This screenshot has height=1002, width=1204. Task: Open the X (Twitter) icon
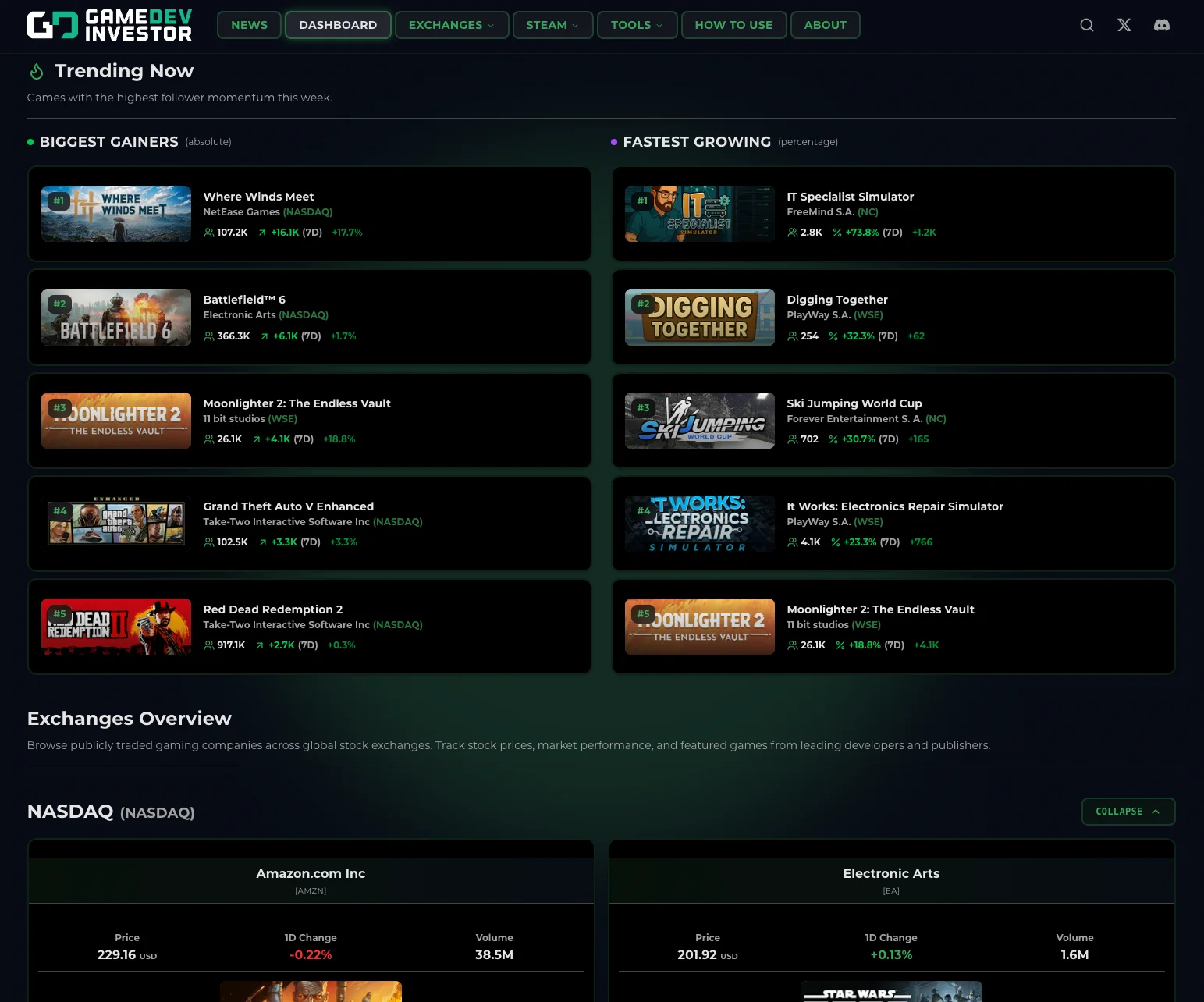[1124, 24]
